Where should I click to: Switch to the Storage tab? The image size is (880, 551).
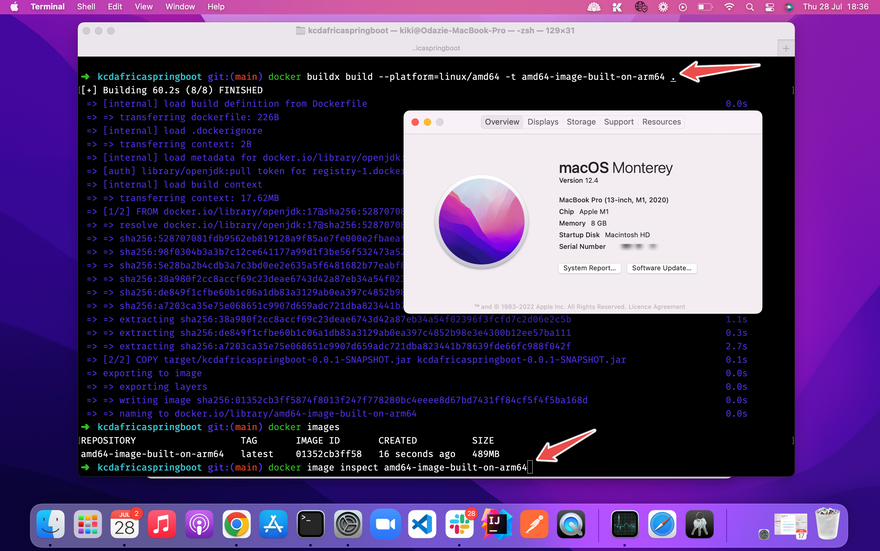pyautogui.click(x=581, y=122)
